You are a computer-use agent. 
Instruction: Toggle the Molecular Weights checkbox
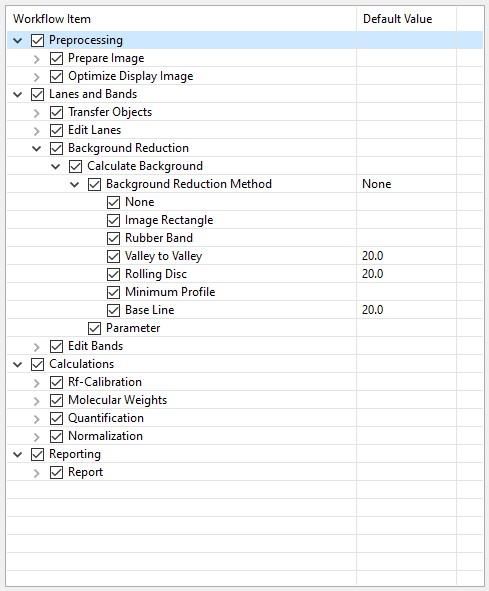coord(56,400)
